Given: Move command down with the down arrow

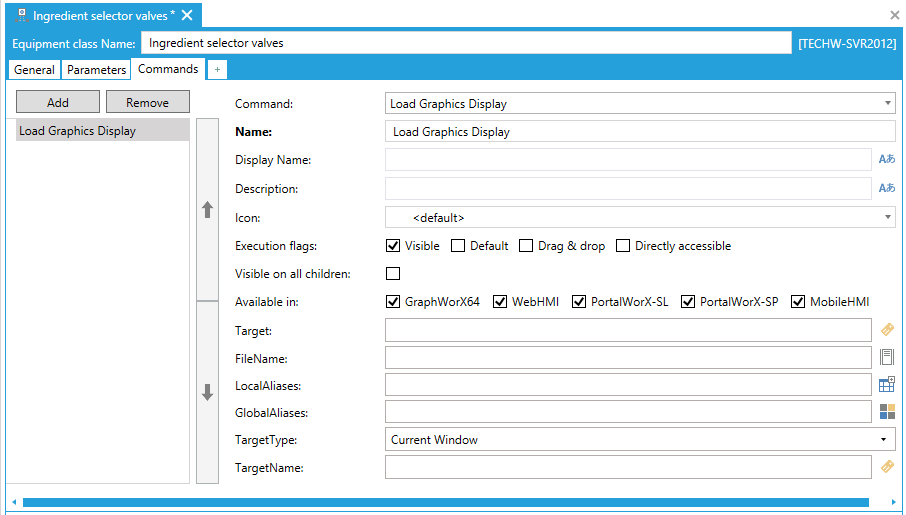Looking at the screenshot, I should point(208,393).
